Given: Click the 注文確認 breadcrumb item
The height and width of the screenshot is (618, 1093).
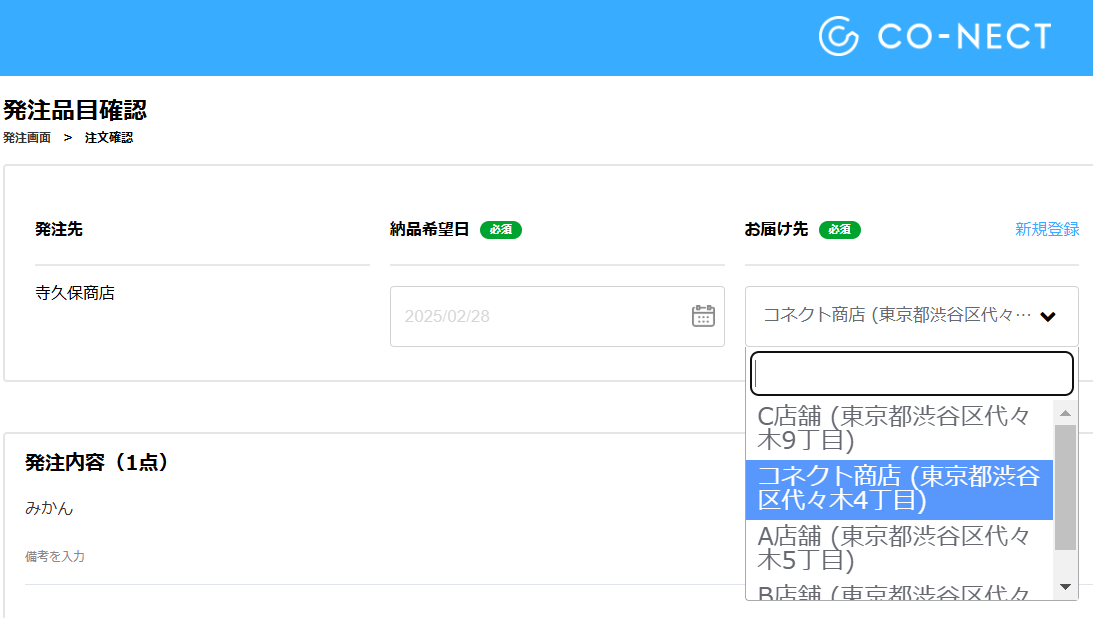Looking at the screenshot, I should [x=109, y=137].
